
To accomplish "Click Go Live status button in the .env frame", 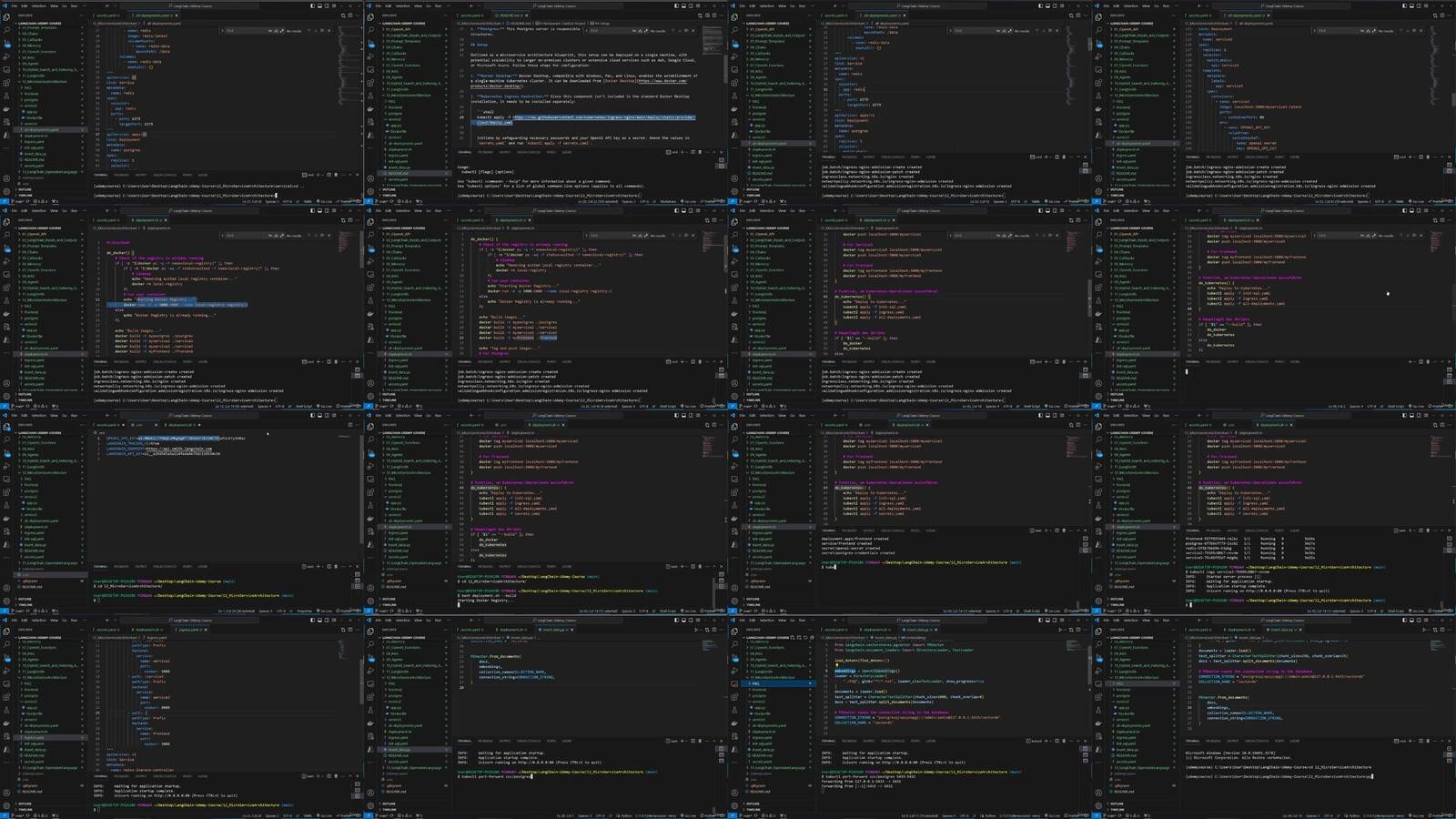I will click(x=324, y=611).
